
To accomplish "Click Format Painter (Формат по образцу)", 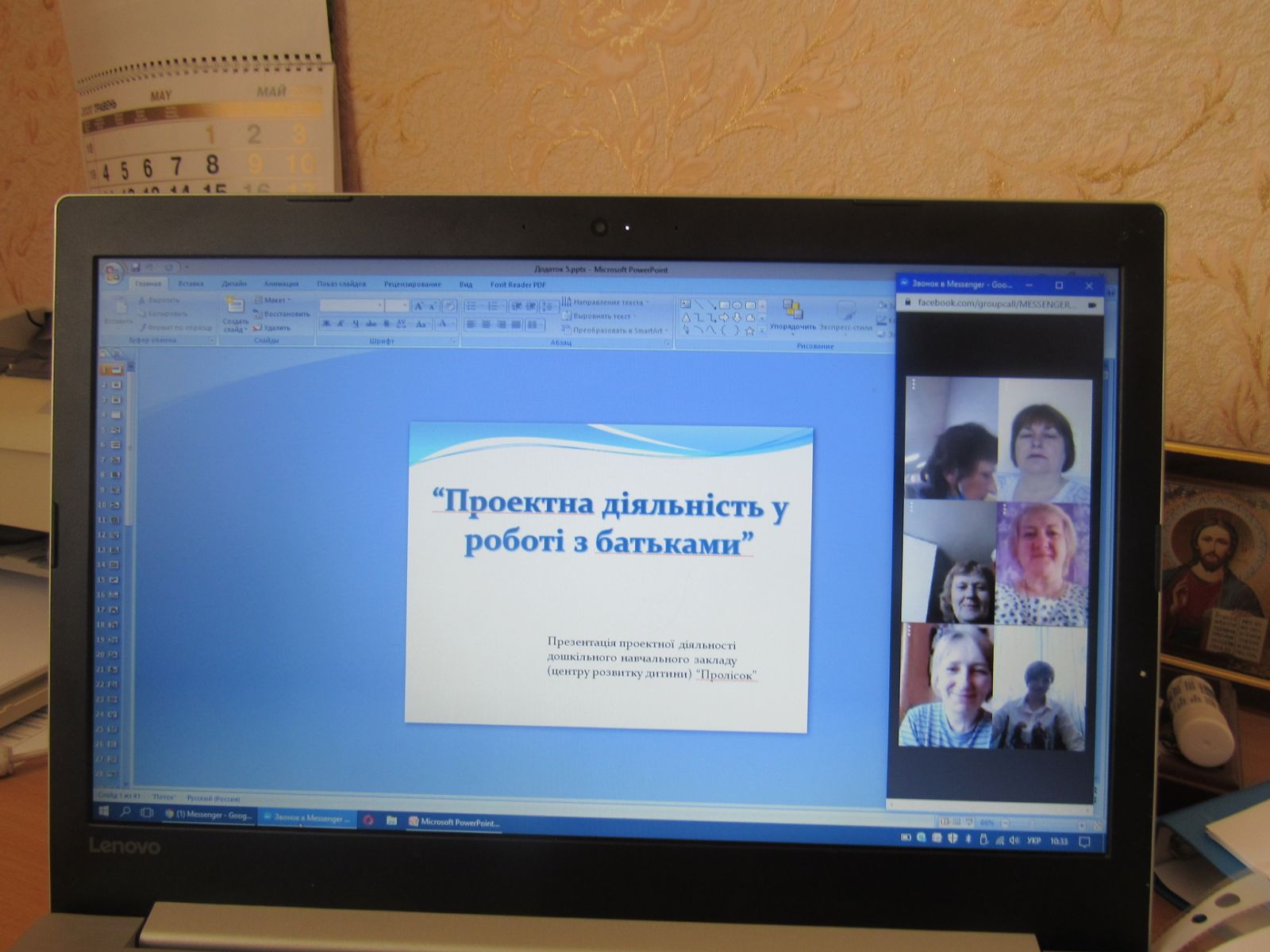I will [175, 327].
